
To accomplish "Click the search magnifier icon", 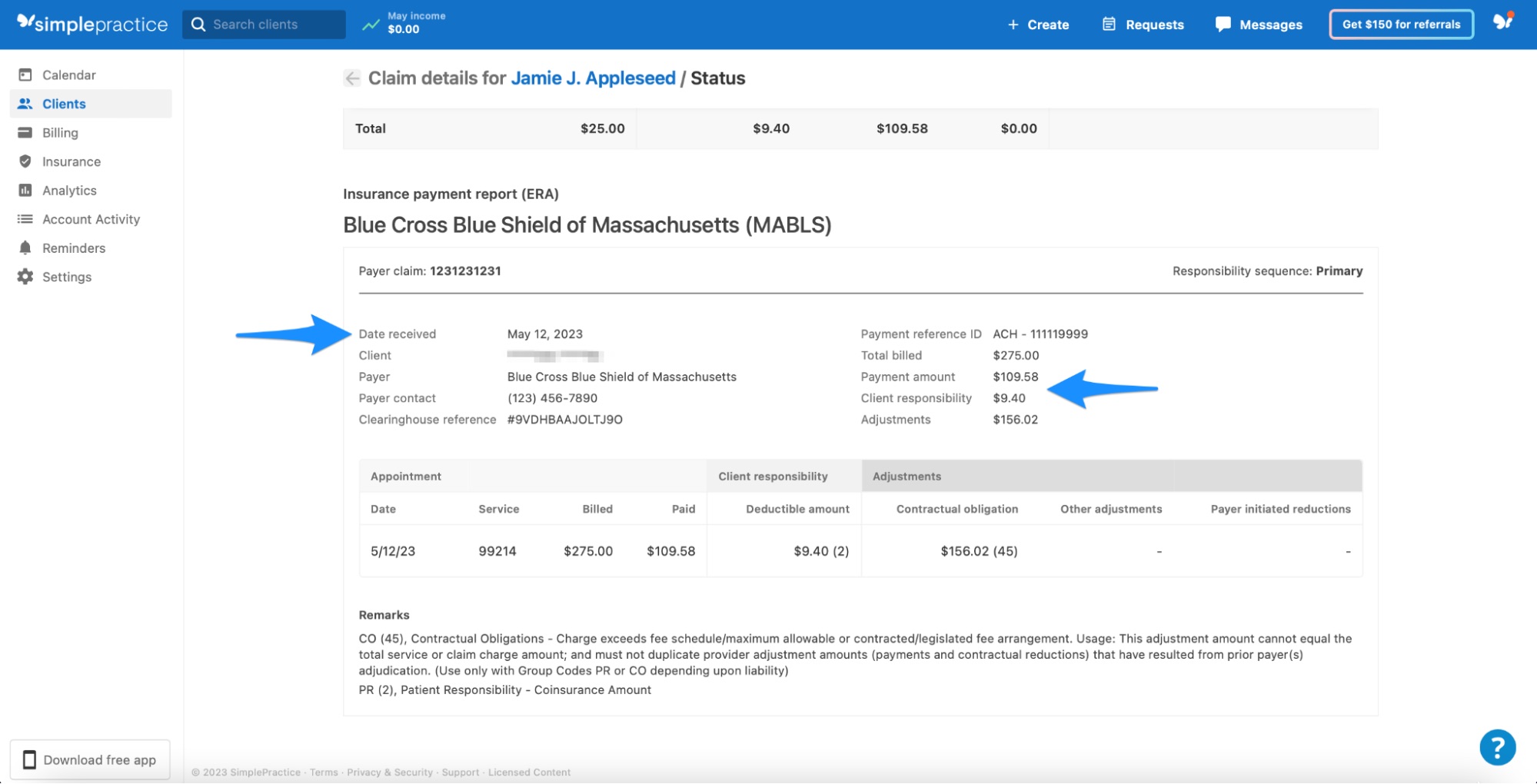I will tap(198, 24).
